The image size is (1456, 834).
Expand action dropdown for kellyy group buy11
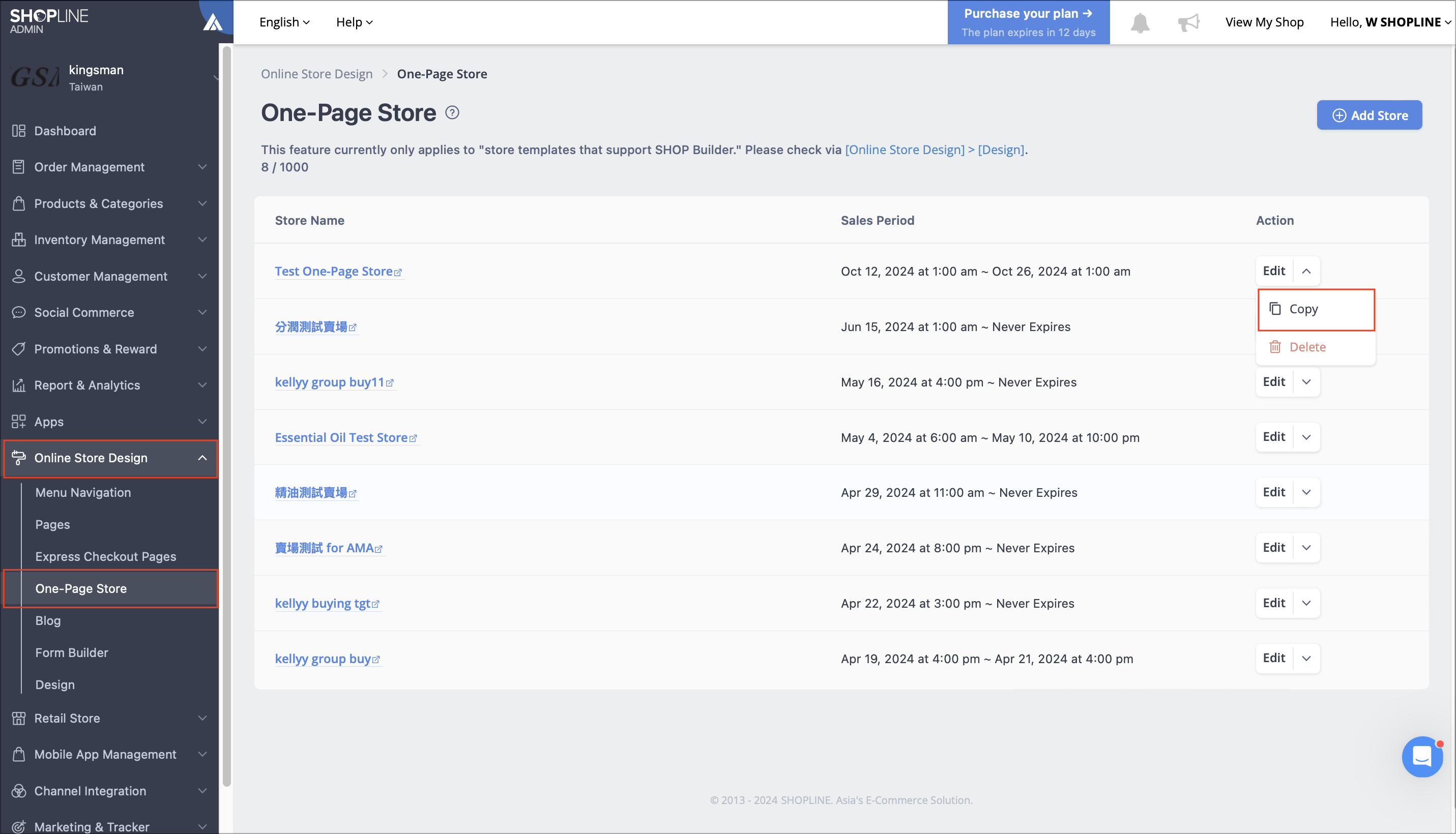tap(1306, 381)
